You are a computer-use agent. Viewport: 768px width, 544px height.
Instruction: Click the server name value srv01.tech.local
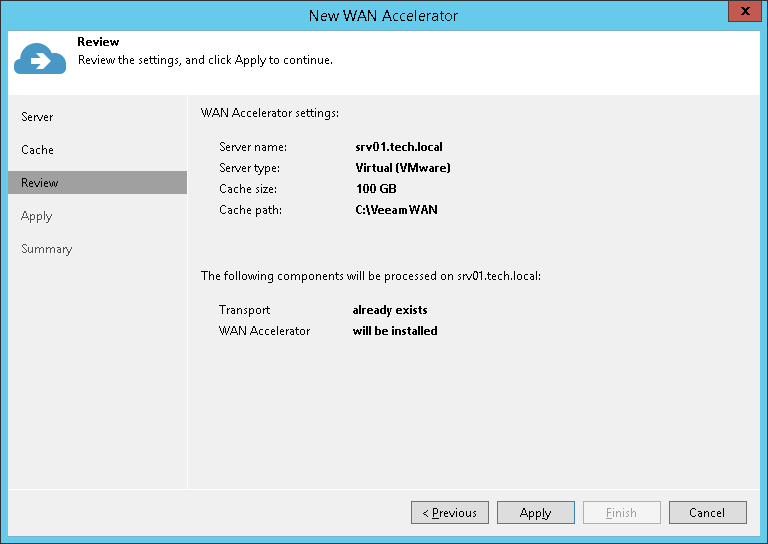(398, 147)
